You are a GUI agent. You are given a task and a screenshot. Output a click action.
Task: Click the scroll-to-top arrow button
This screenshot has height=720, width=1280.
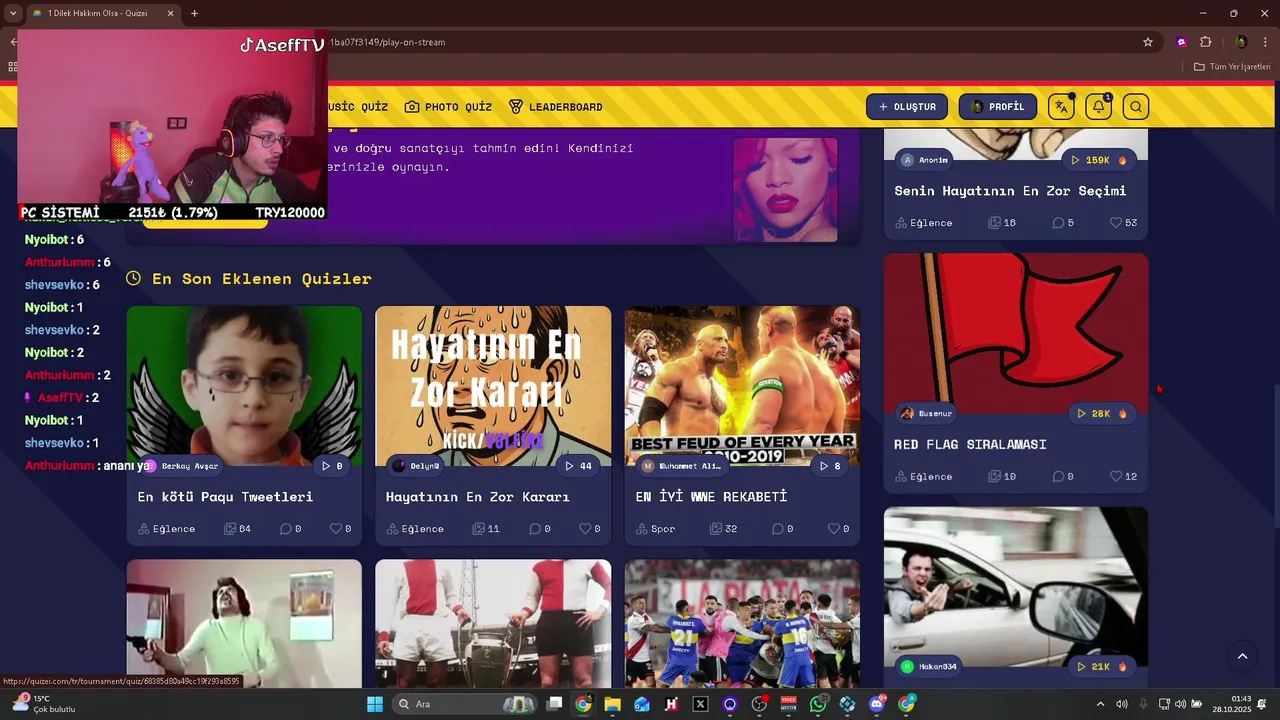click(x=1242, y=657)
